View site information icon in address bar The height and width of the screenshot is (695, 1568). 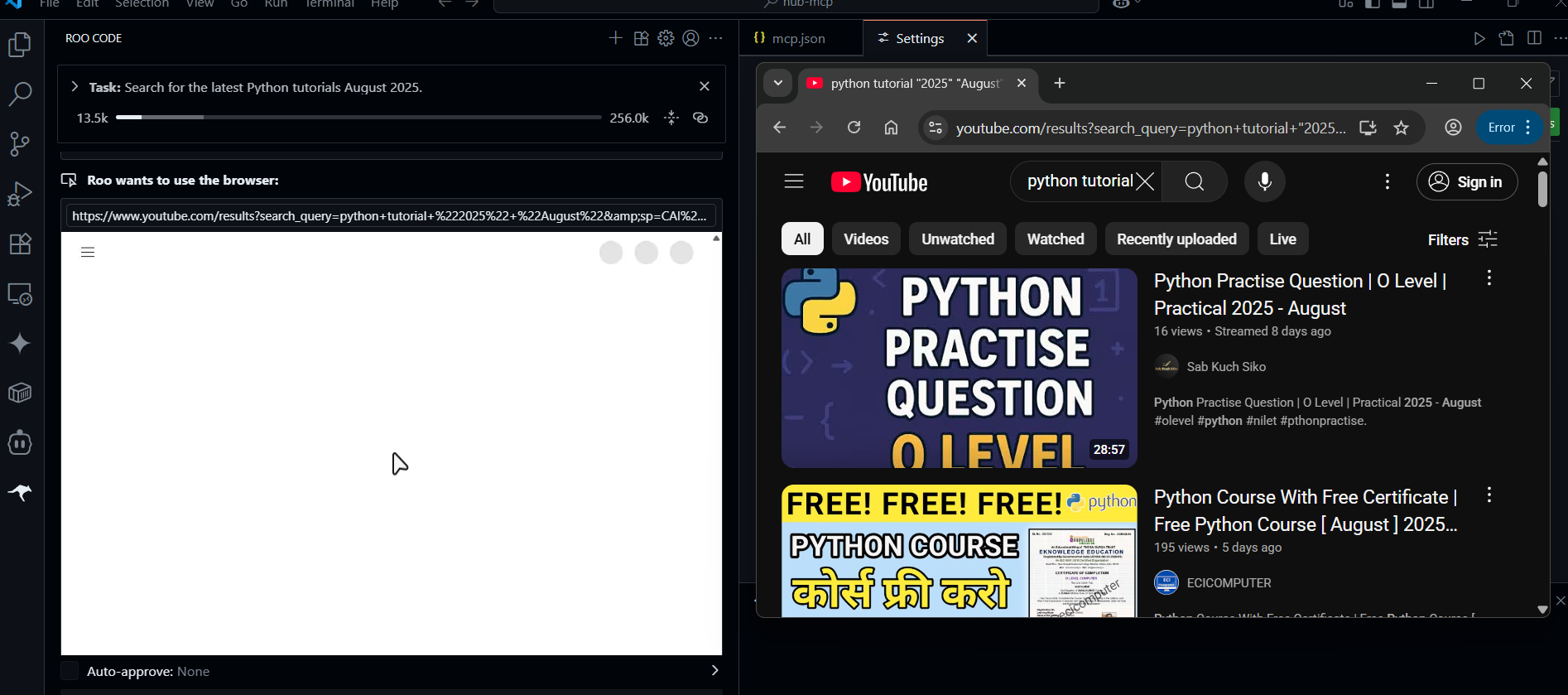coord(936,128)
